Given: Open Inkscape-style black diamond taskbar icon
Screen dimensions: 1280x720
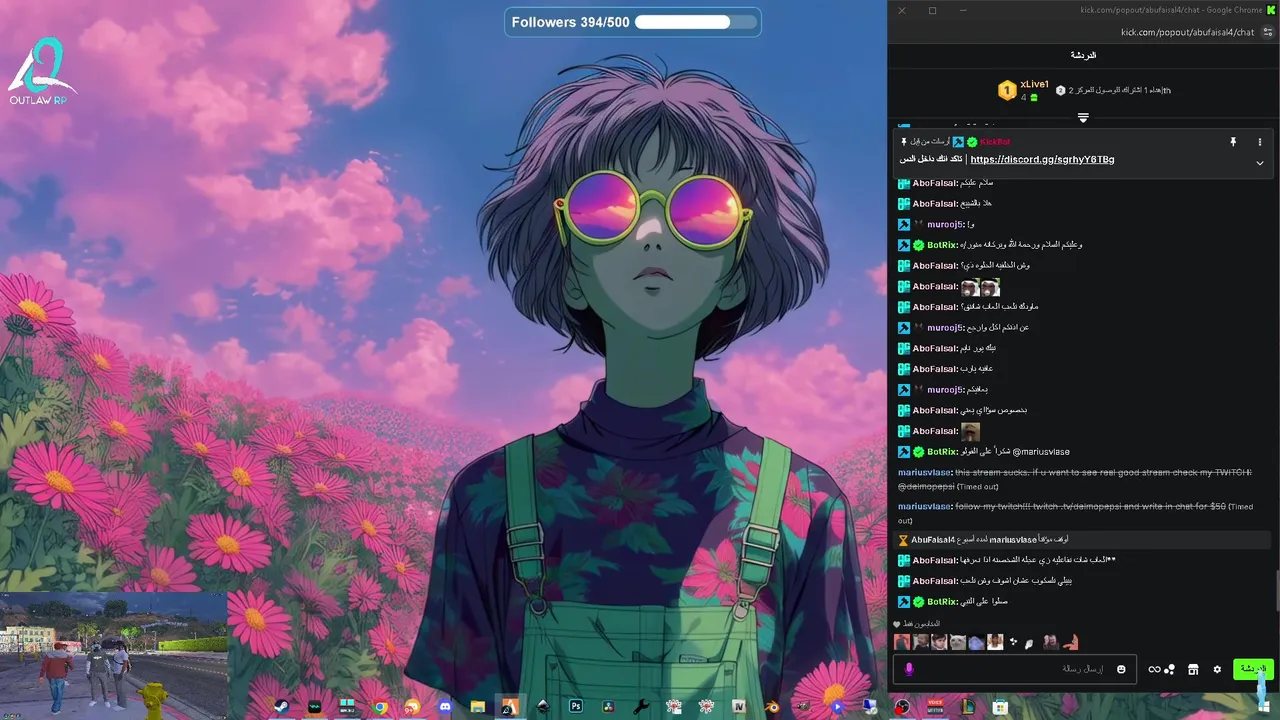Looking at the screenshot, I should [x=543, y=707].
